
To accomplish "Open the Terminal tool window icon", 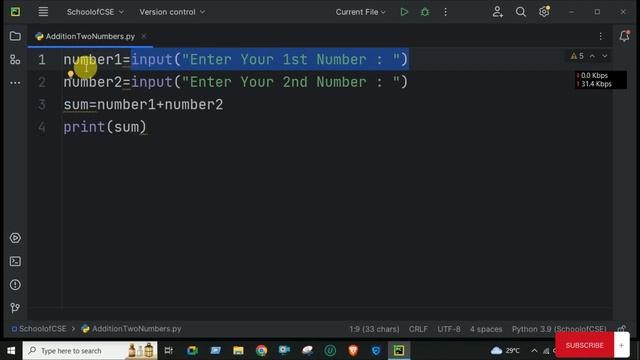I will 15,261.
